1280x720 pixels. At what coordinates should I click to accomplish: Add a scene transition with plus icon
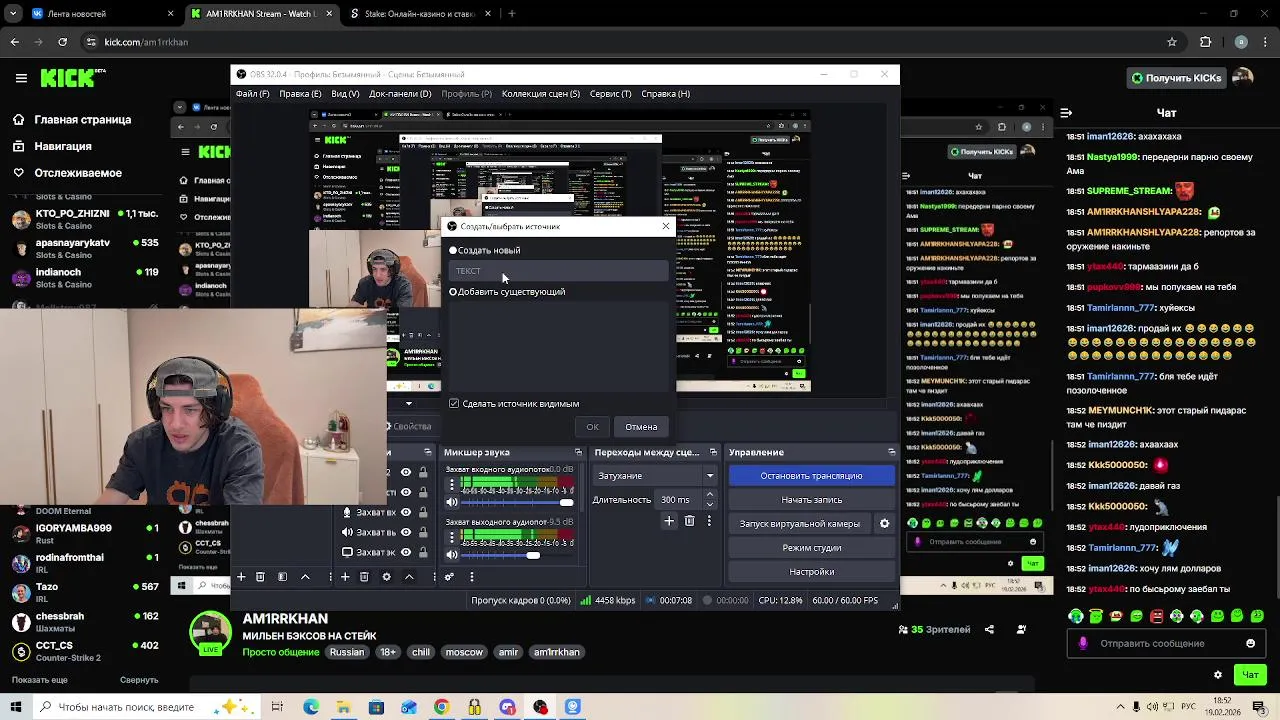pos(669,521)
